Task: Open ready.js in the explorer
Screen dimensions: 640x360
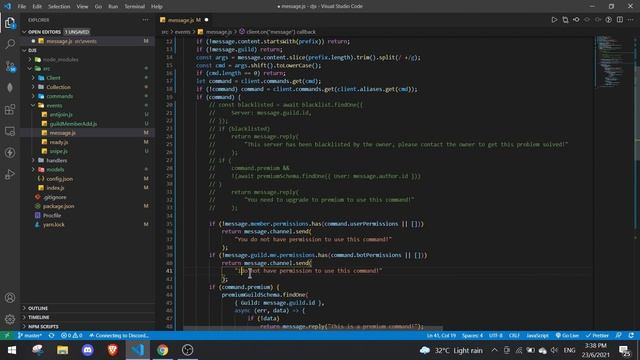Action: [59, 142]
